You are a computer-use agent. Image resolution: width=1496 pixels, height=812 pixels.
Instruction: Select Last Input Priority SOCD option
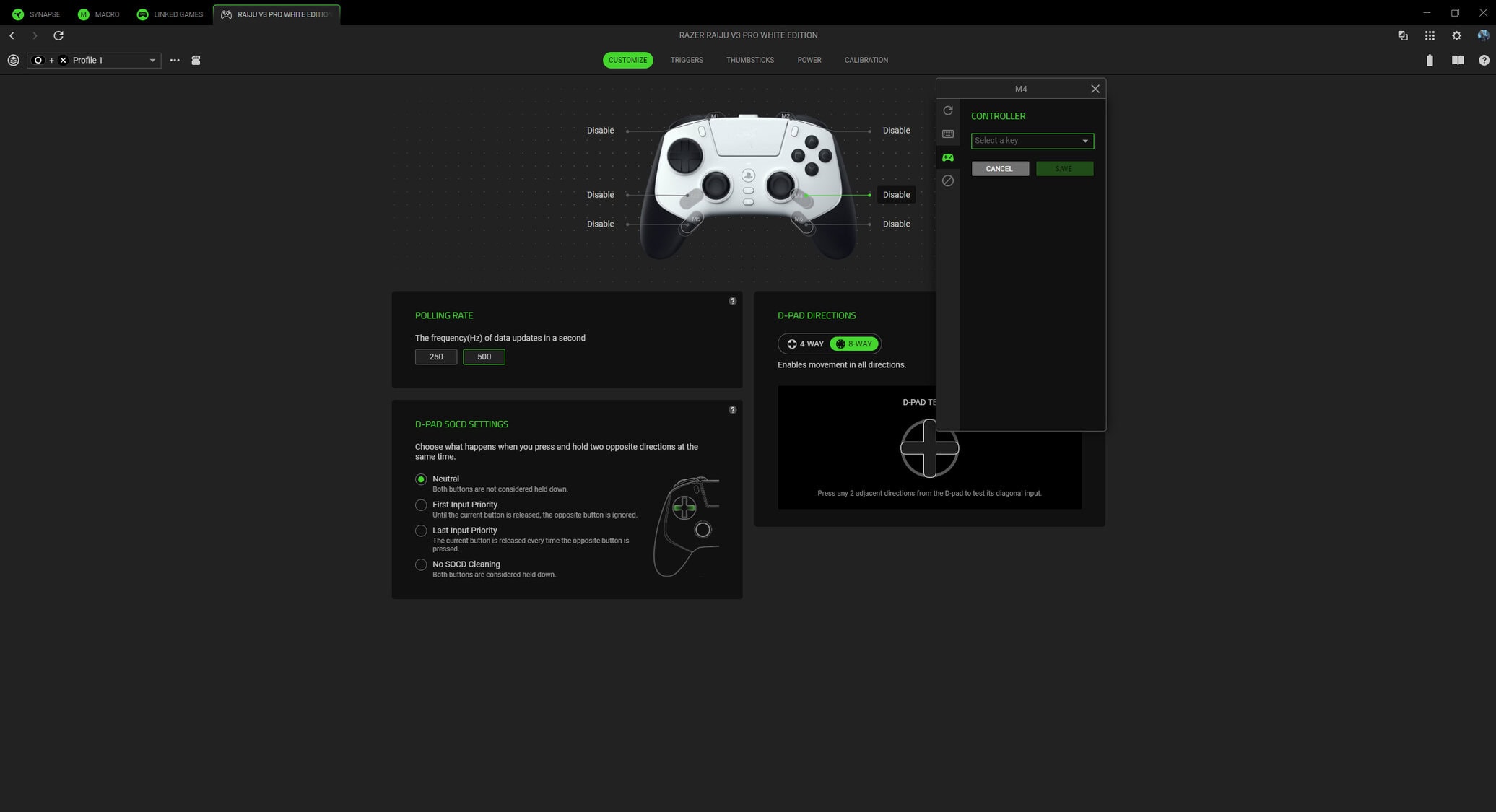point(421,531)
